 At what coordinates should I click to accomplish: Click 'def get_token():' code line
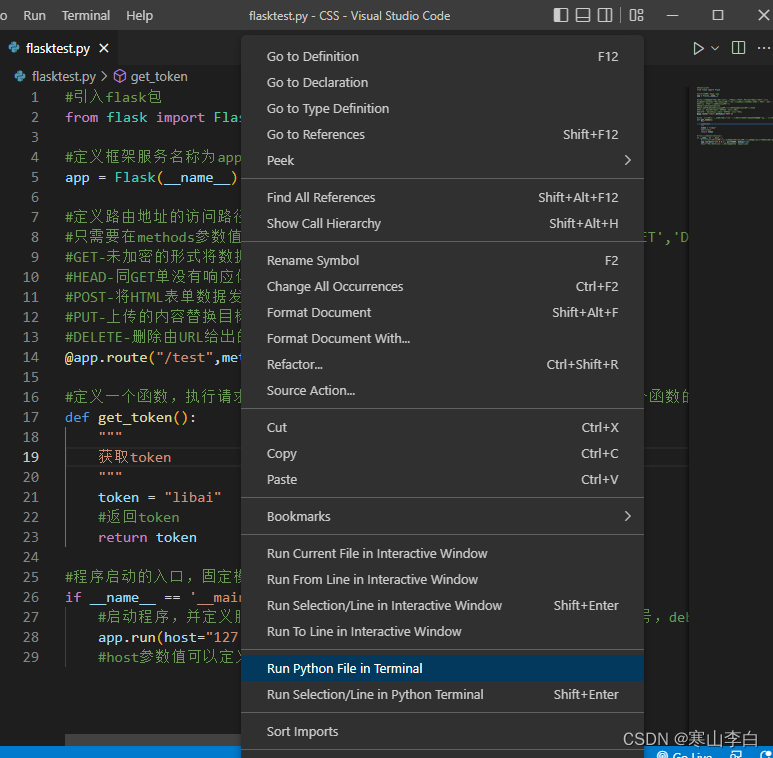(x=131, y=417)
